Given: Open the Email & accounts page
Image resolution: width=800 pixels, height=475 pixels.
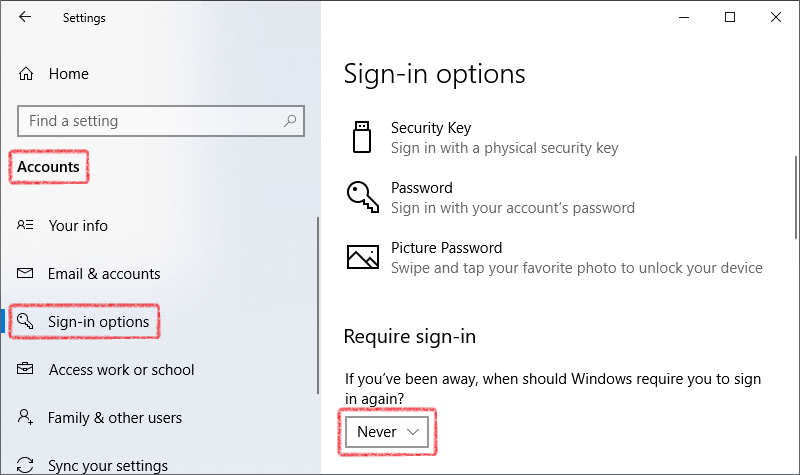Looking at the screenshot, I should point(104,274).
